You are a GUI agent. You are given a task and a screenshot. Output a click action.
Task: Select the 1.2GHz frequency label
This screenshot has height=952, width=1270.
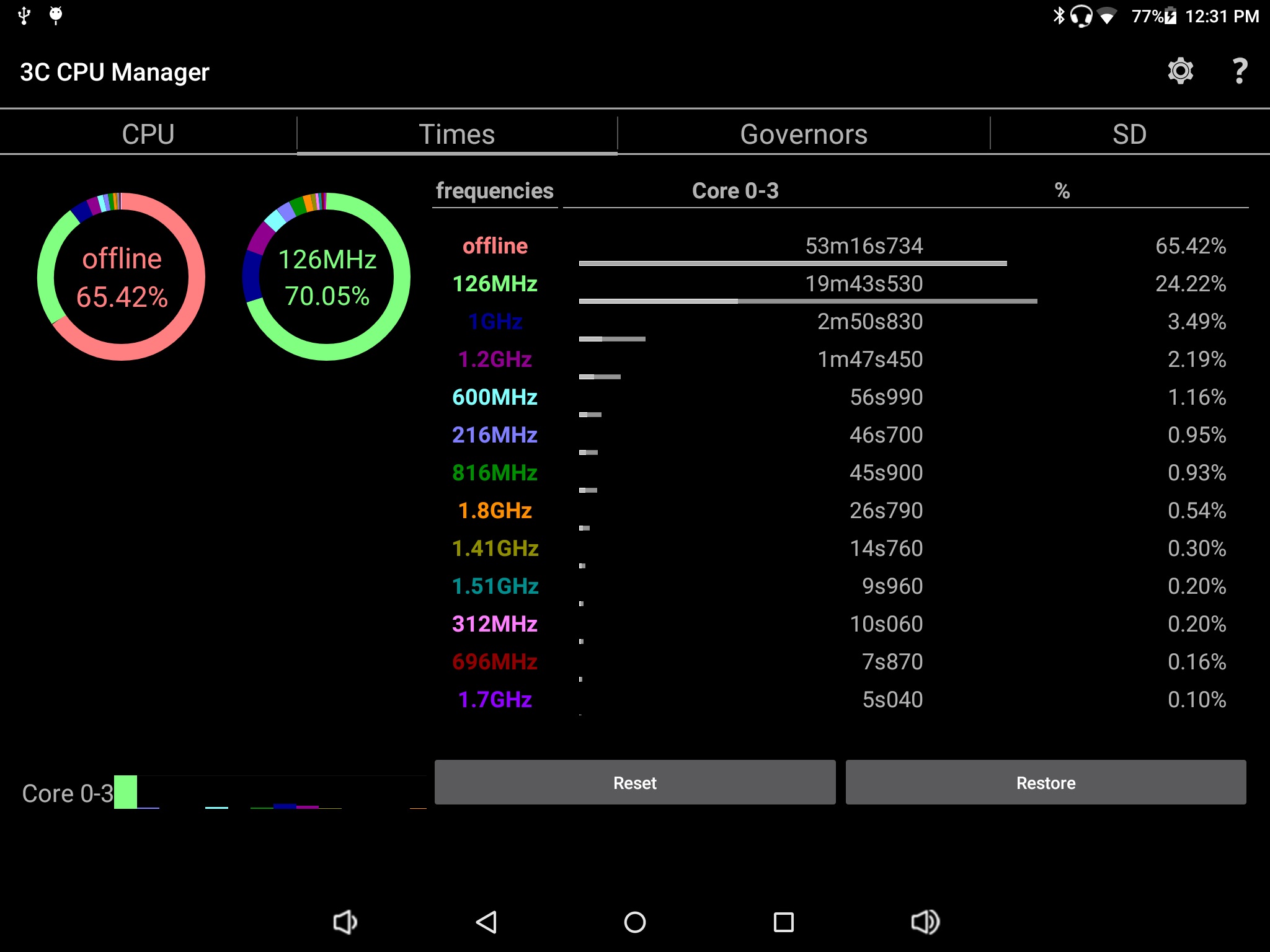495,359
